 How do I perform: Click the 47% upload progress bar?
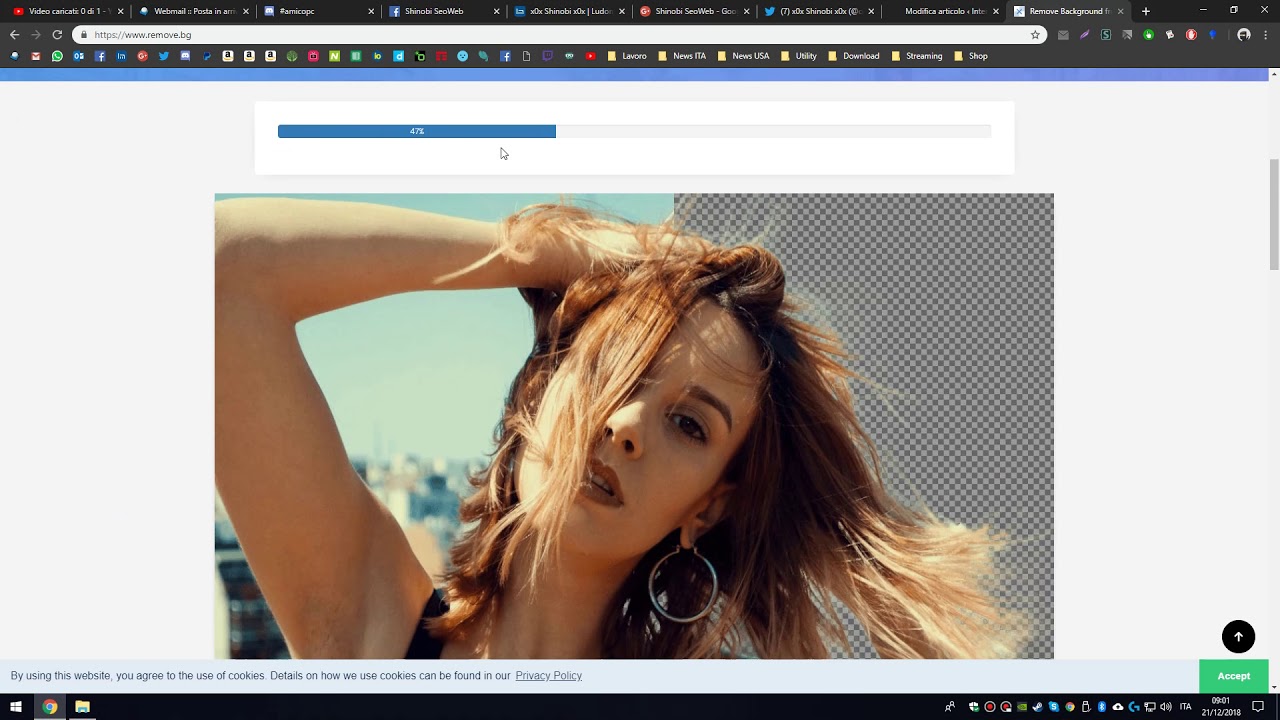coord(634,131)
